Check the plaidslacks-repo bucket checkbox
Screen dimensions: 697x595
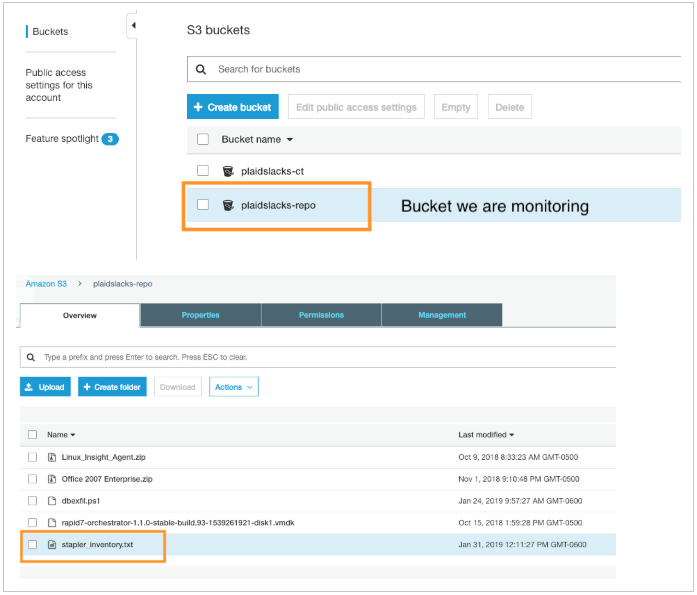tap(203, 205)
